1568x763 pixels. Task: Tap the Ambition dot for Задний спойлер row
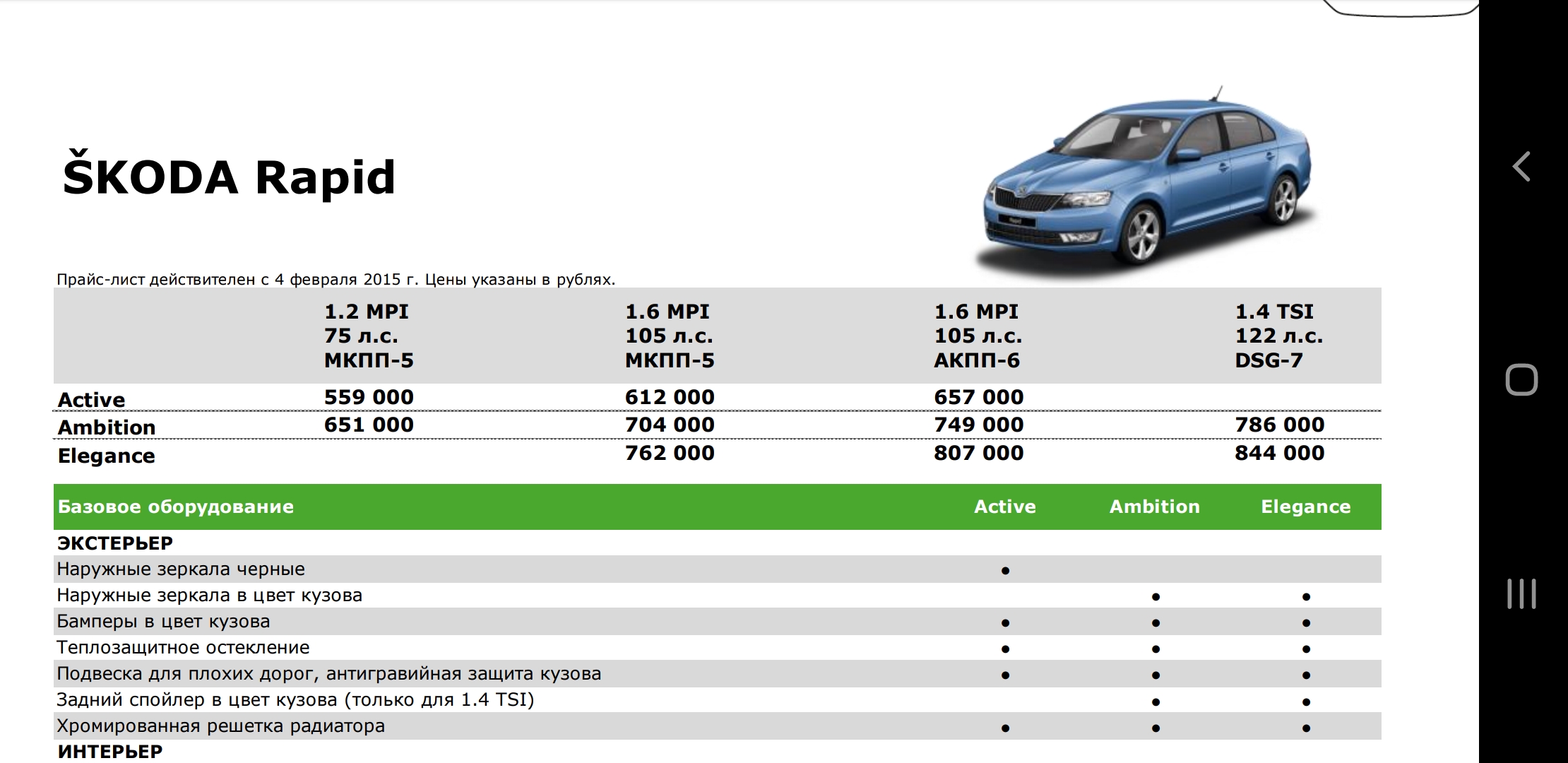pos(1156,702)
